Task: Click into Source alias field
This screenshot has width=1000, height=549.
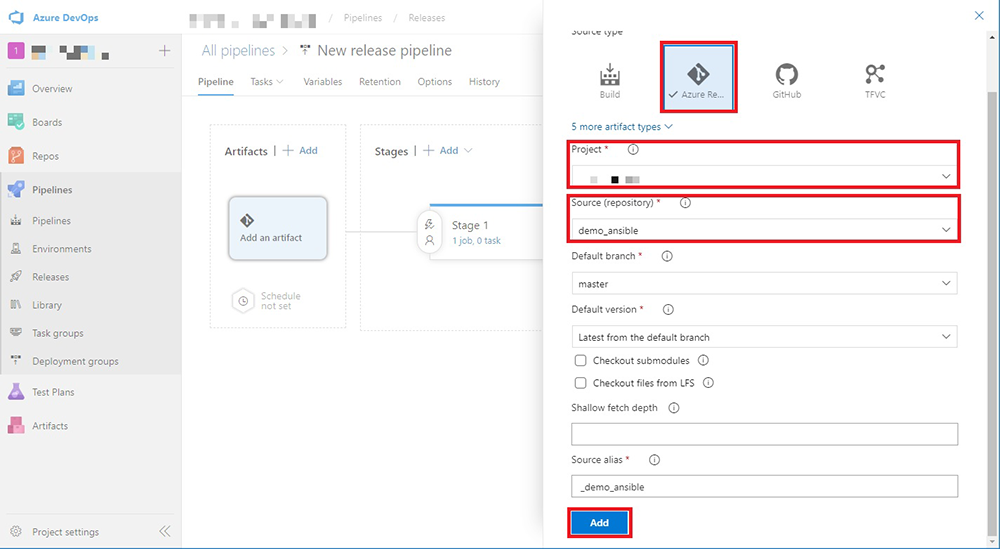Action: point(765,486)
